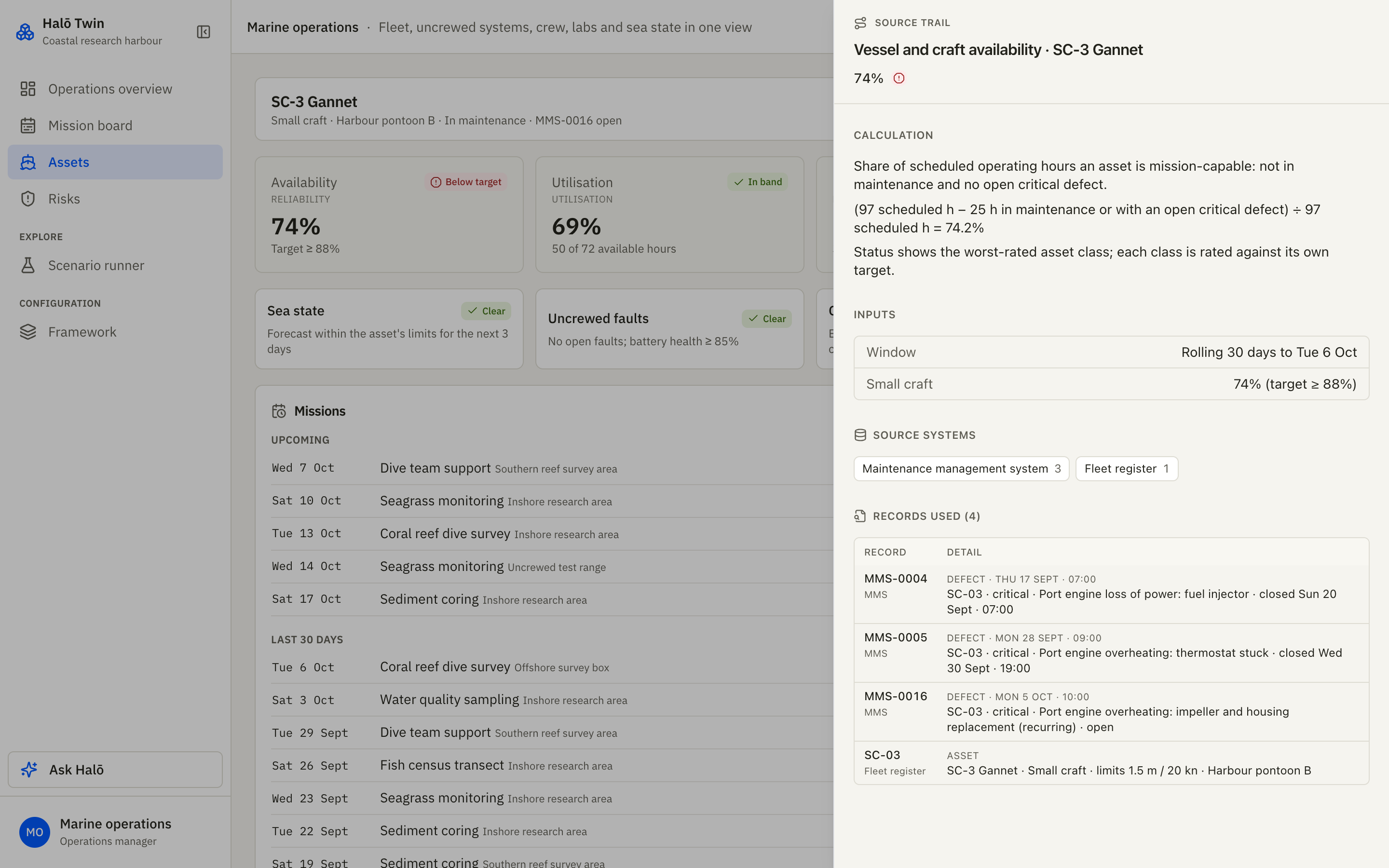Click the Assets ship icon
Viewport: 1389px width, 868px height.
pos(28,162)
